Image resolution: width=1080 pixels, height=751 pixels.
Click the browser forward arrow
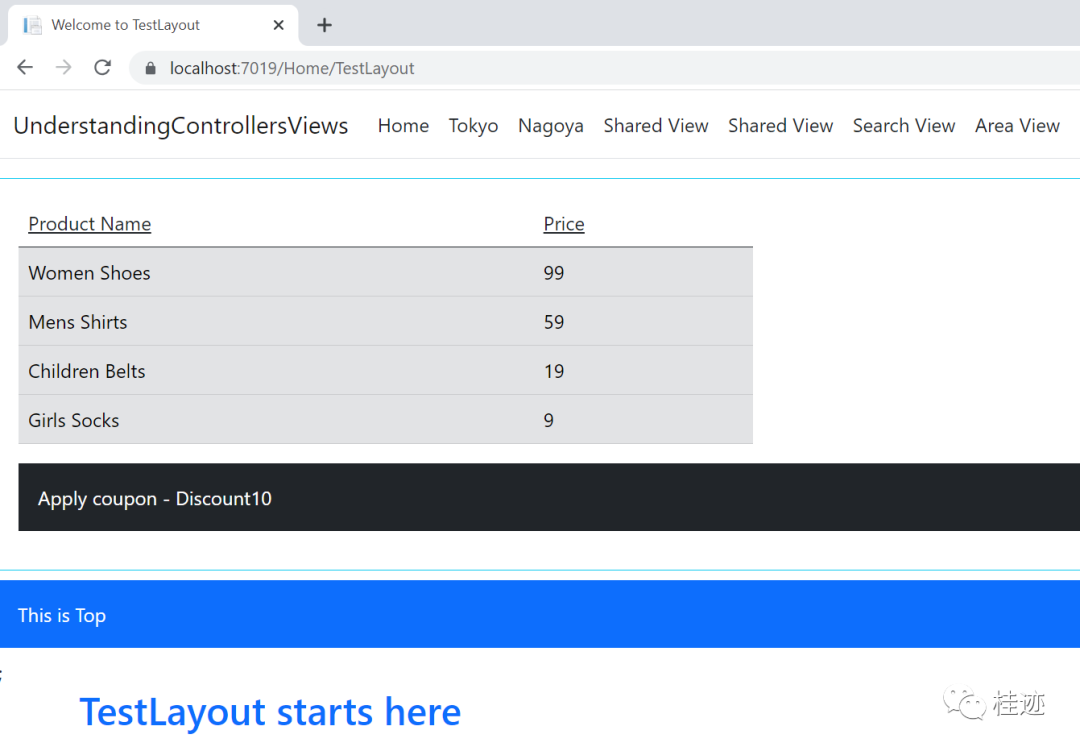[x=63, y=68]
